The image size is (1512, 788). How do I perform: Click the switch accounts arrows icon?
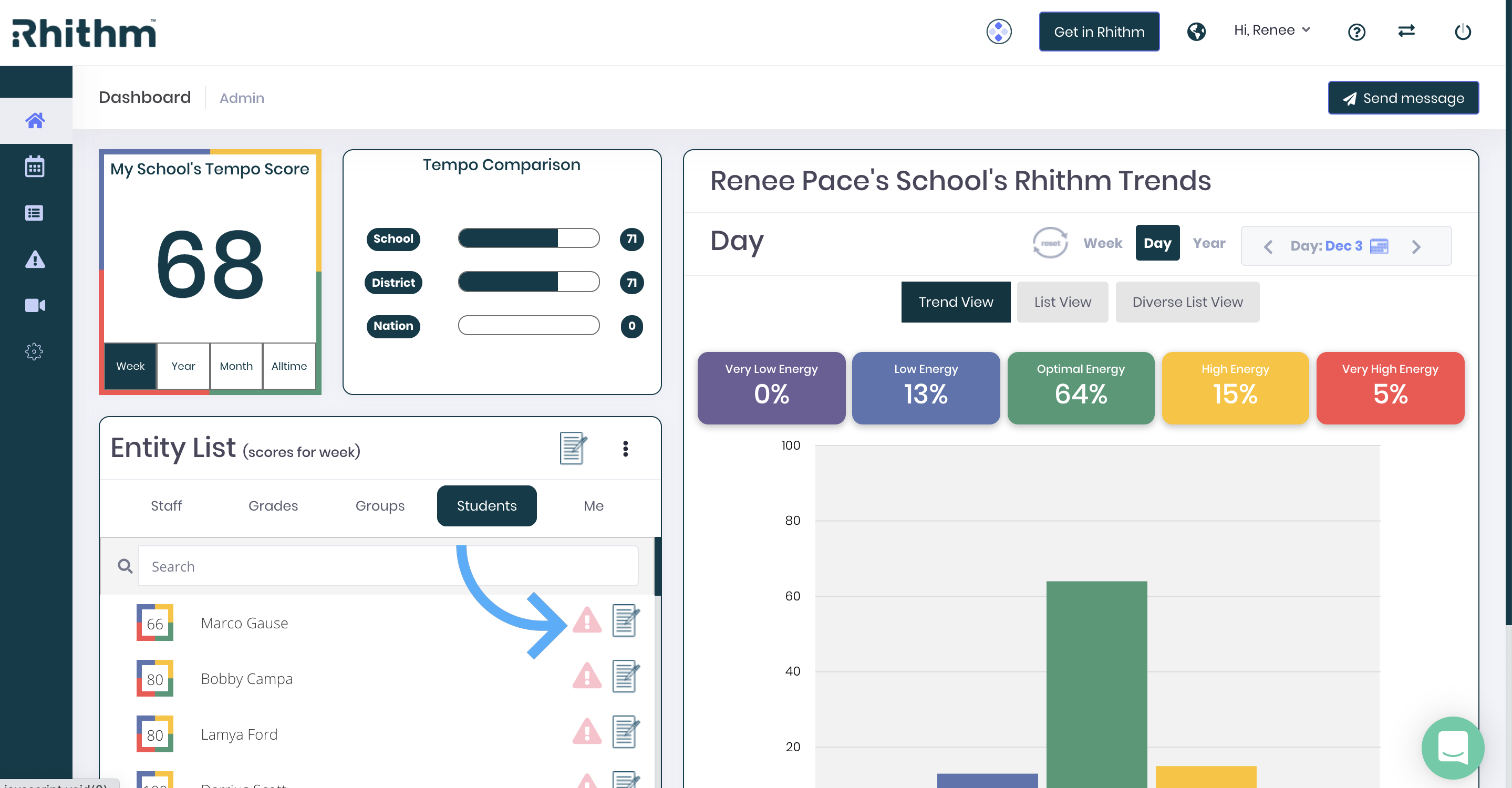tap(1406, 30)
